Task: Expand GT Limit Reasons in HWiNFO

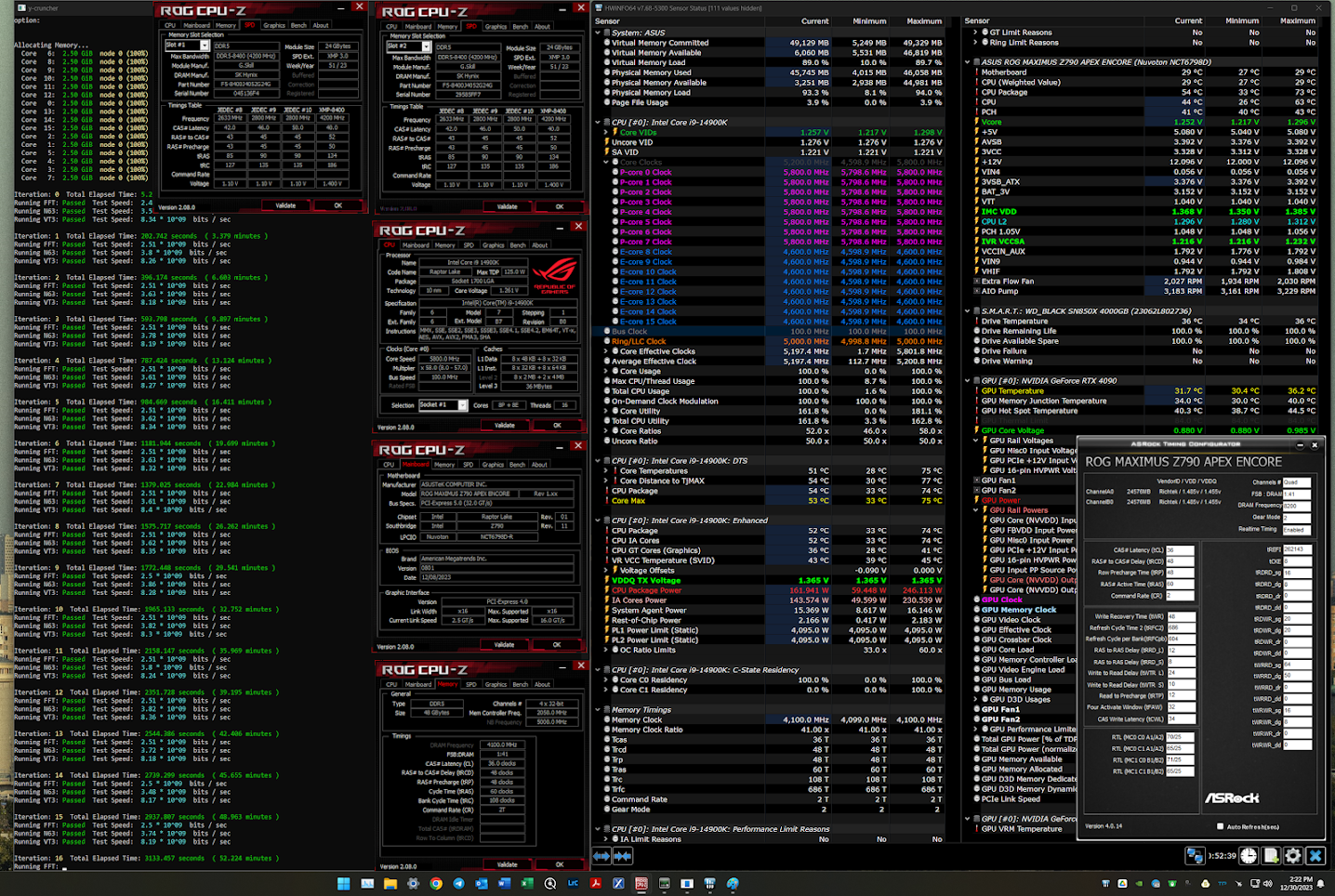Action: [x=975, y=33]
